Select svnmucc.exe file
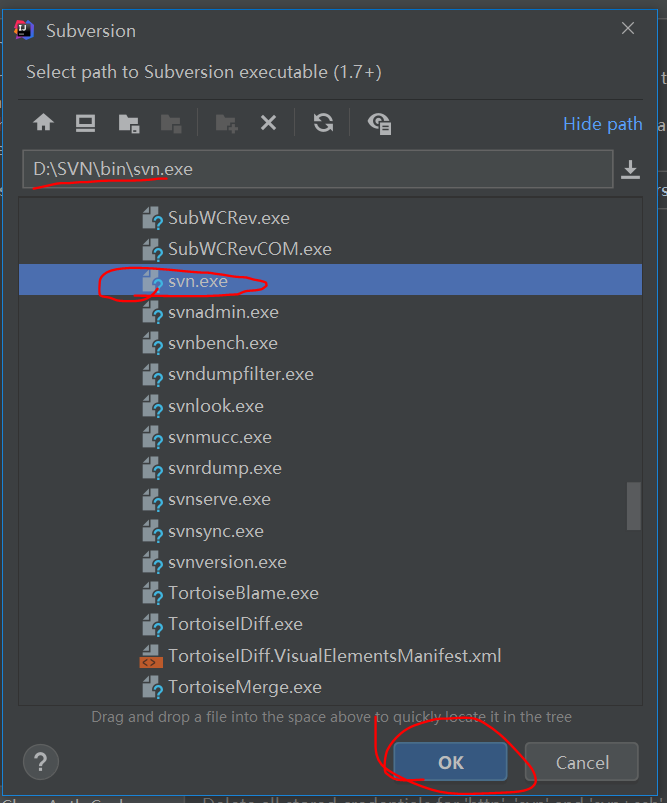667x803 pixels. point(330,437)
